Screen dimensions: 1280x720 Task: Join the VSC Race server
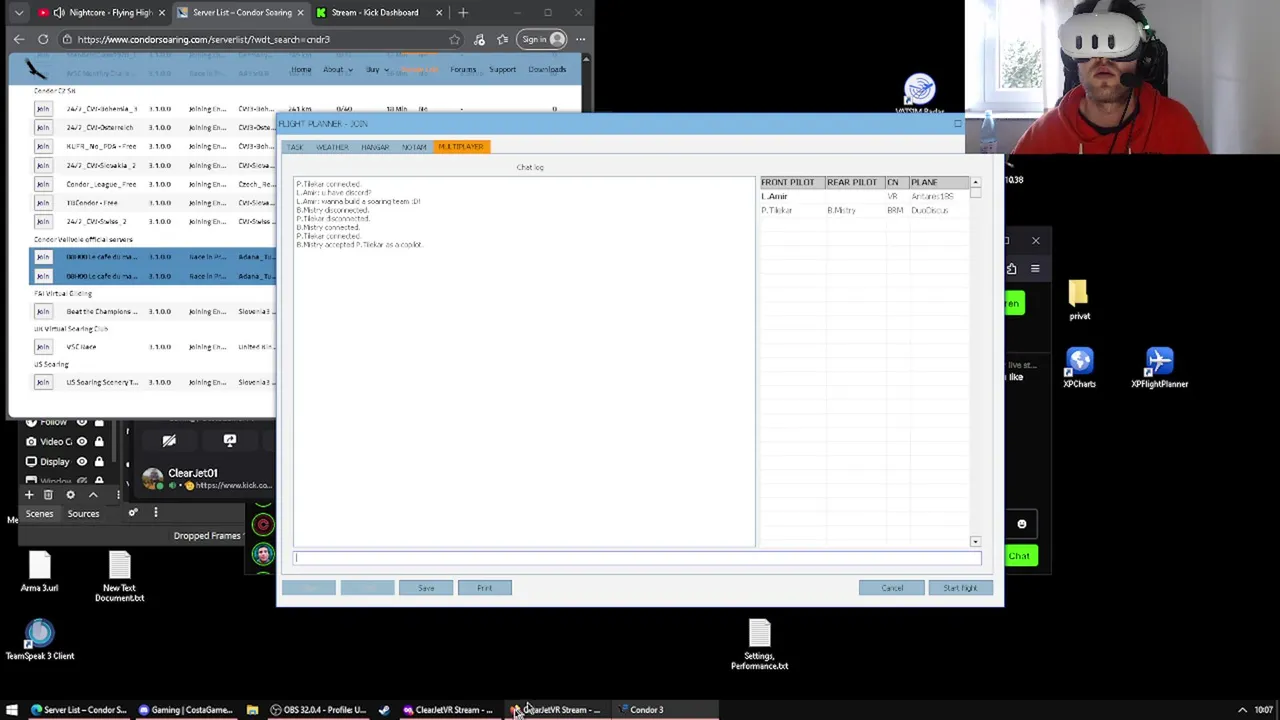tap(43, 347)
